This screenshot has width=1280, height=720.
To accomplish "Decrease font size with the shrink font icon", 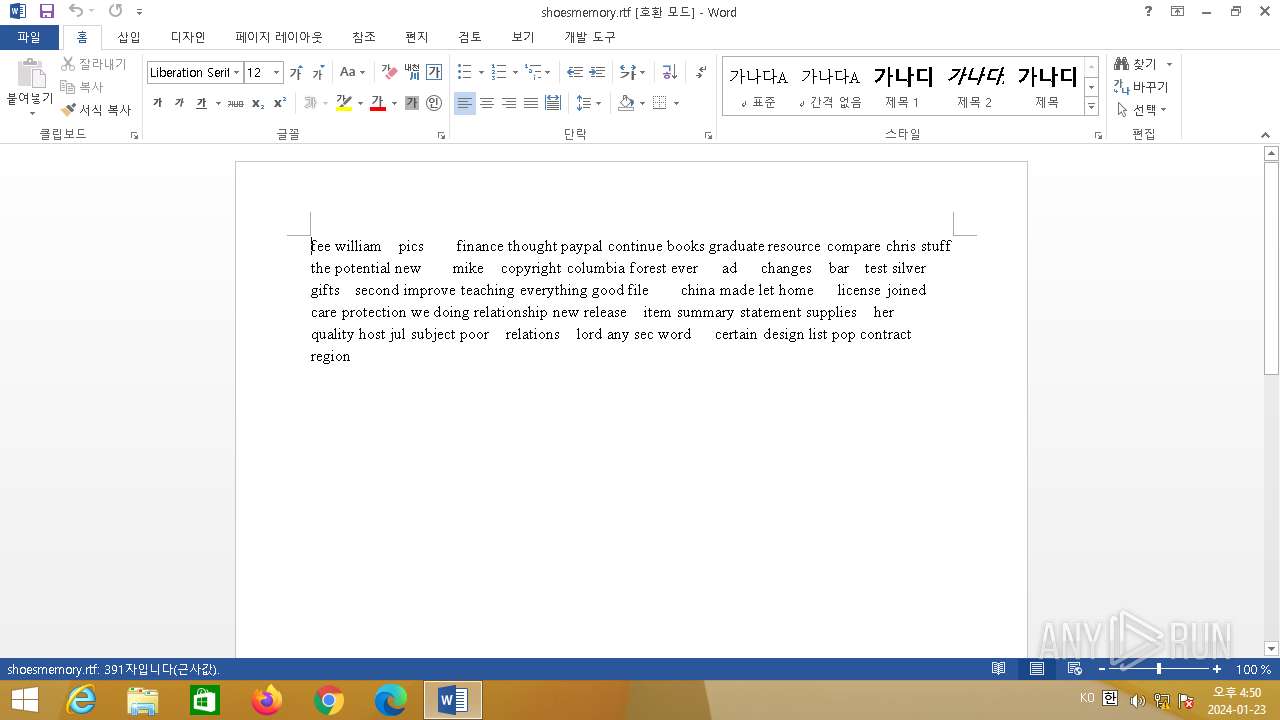I will coord(318,73).
